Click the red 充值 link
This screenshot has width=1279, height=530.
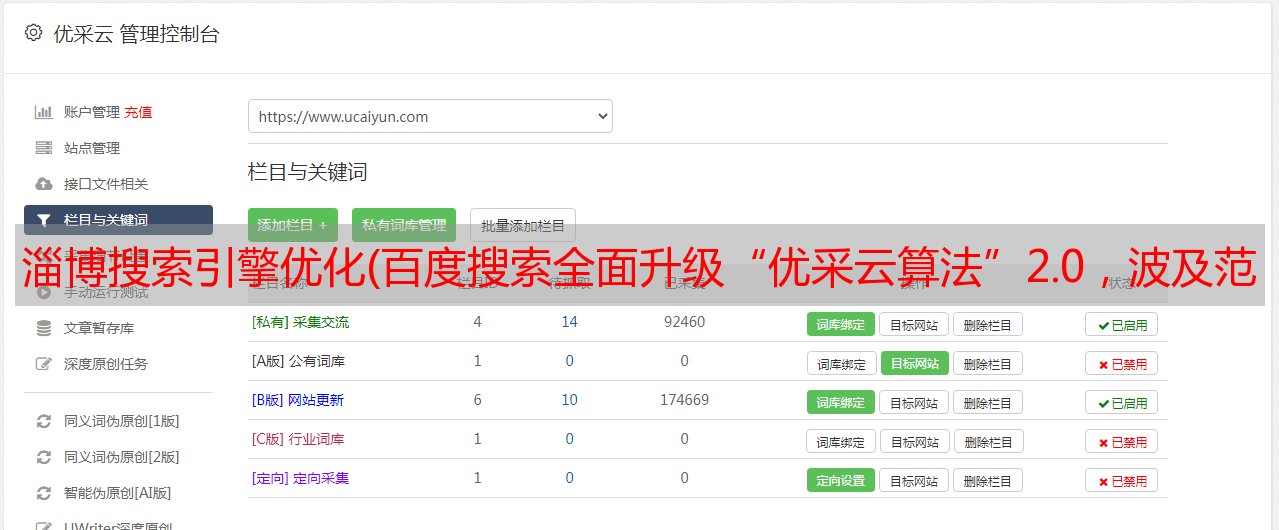138,112
